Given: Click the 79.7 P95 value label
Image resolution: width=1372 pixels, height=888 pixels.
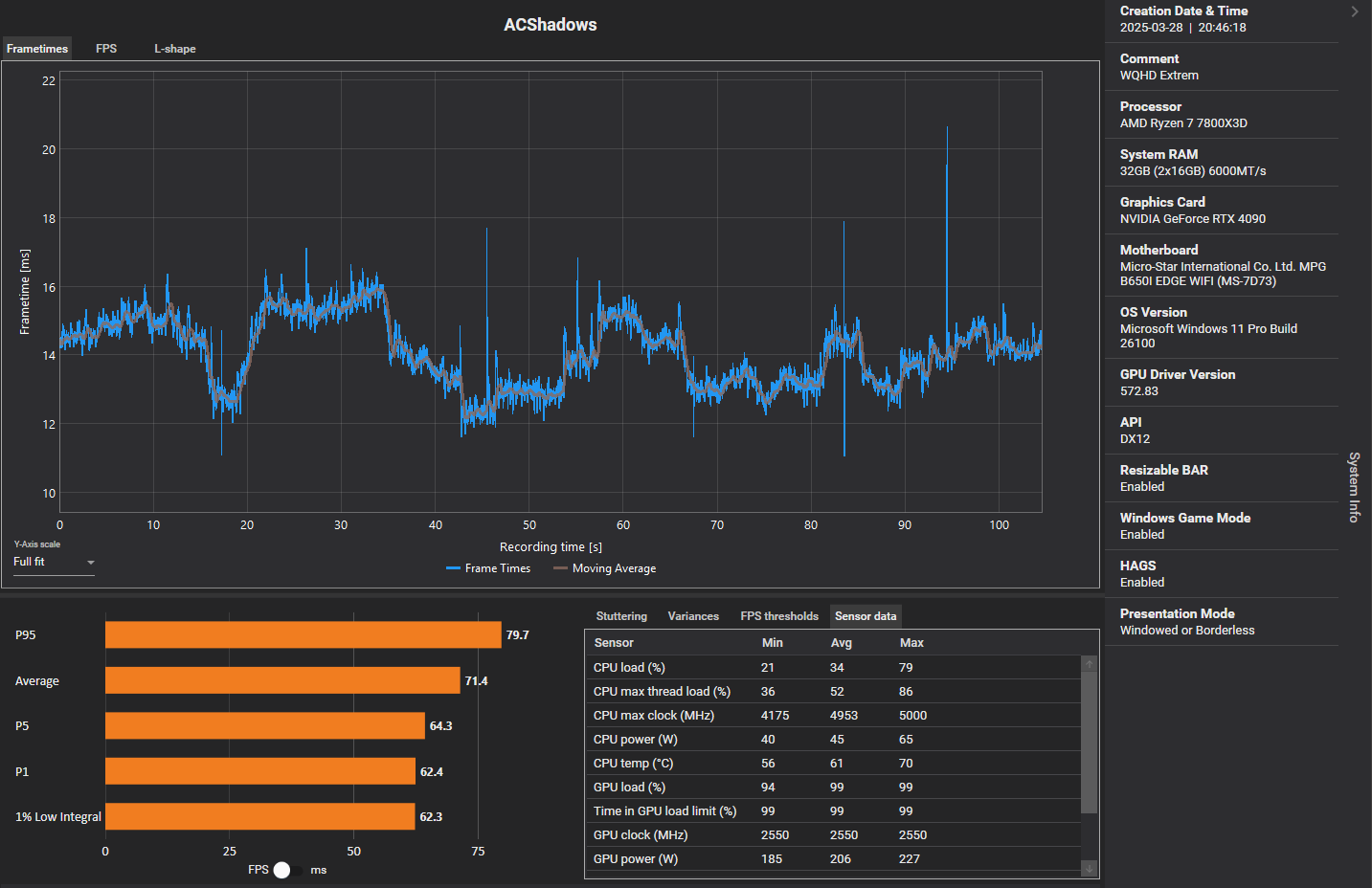Looking at the screenshot, I should pos(517,635).
